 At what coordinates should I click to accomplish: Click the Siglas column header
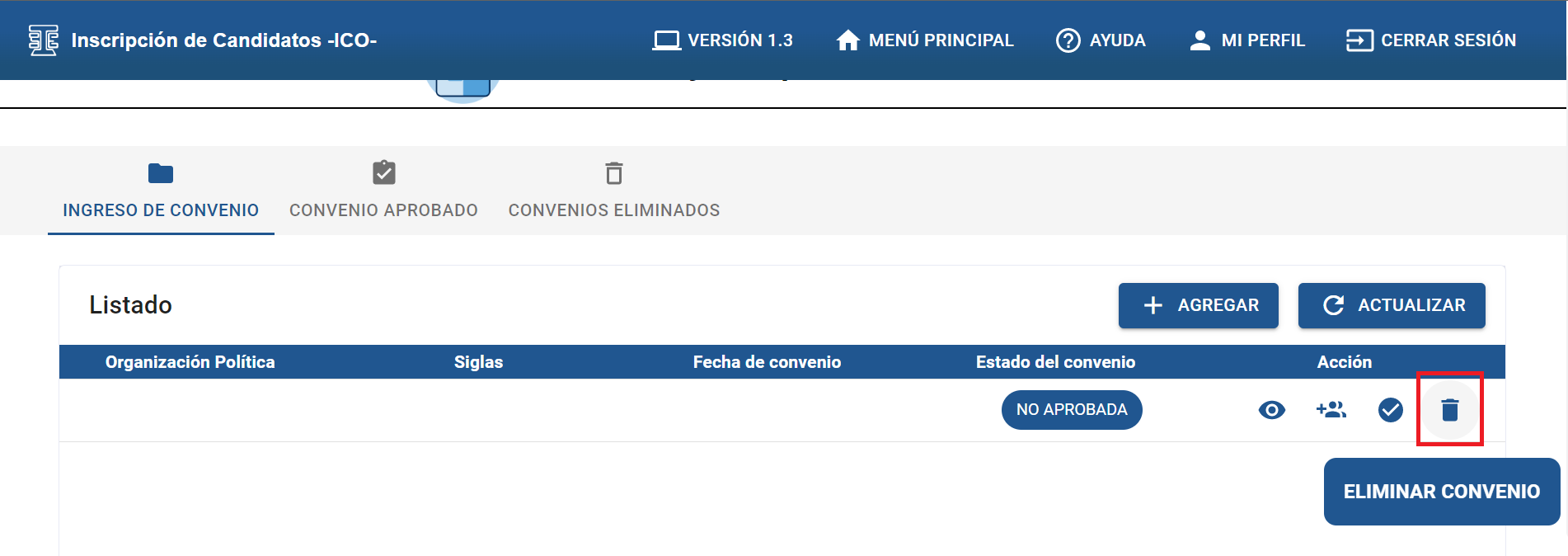(x=478, y=362)
